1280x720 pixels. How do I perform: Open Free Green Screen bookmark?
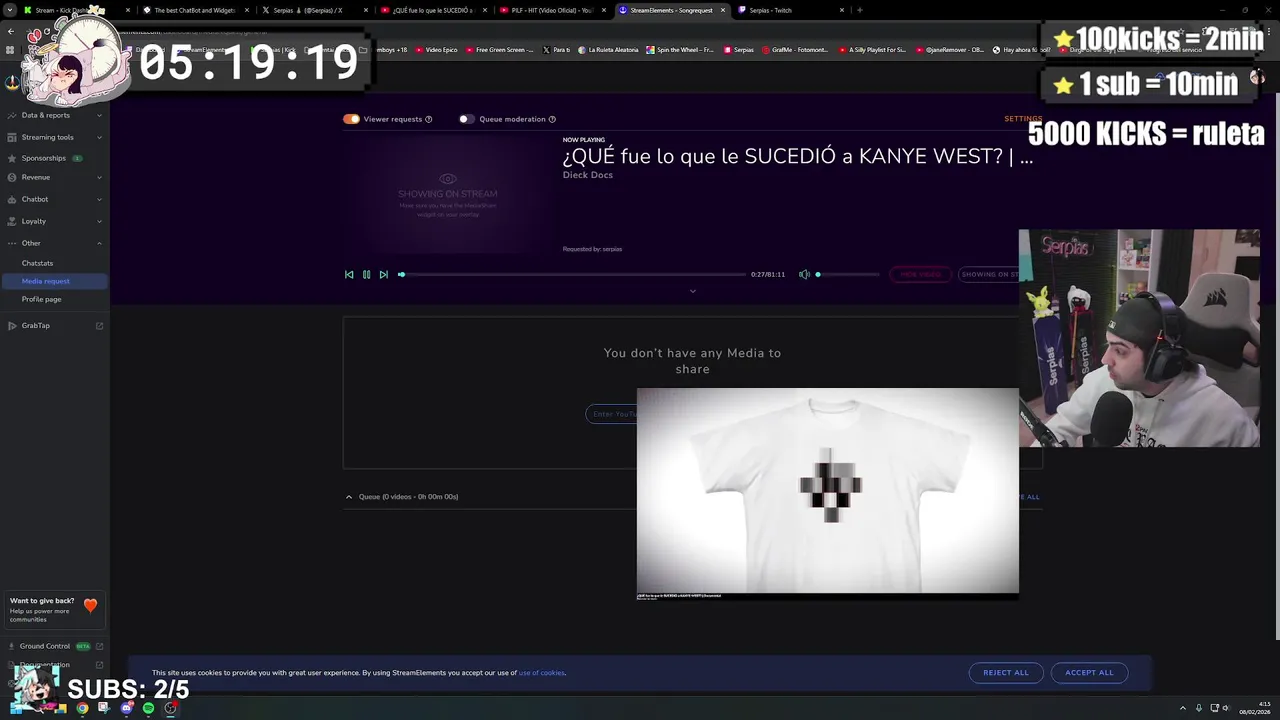point(499,50)
